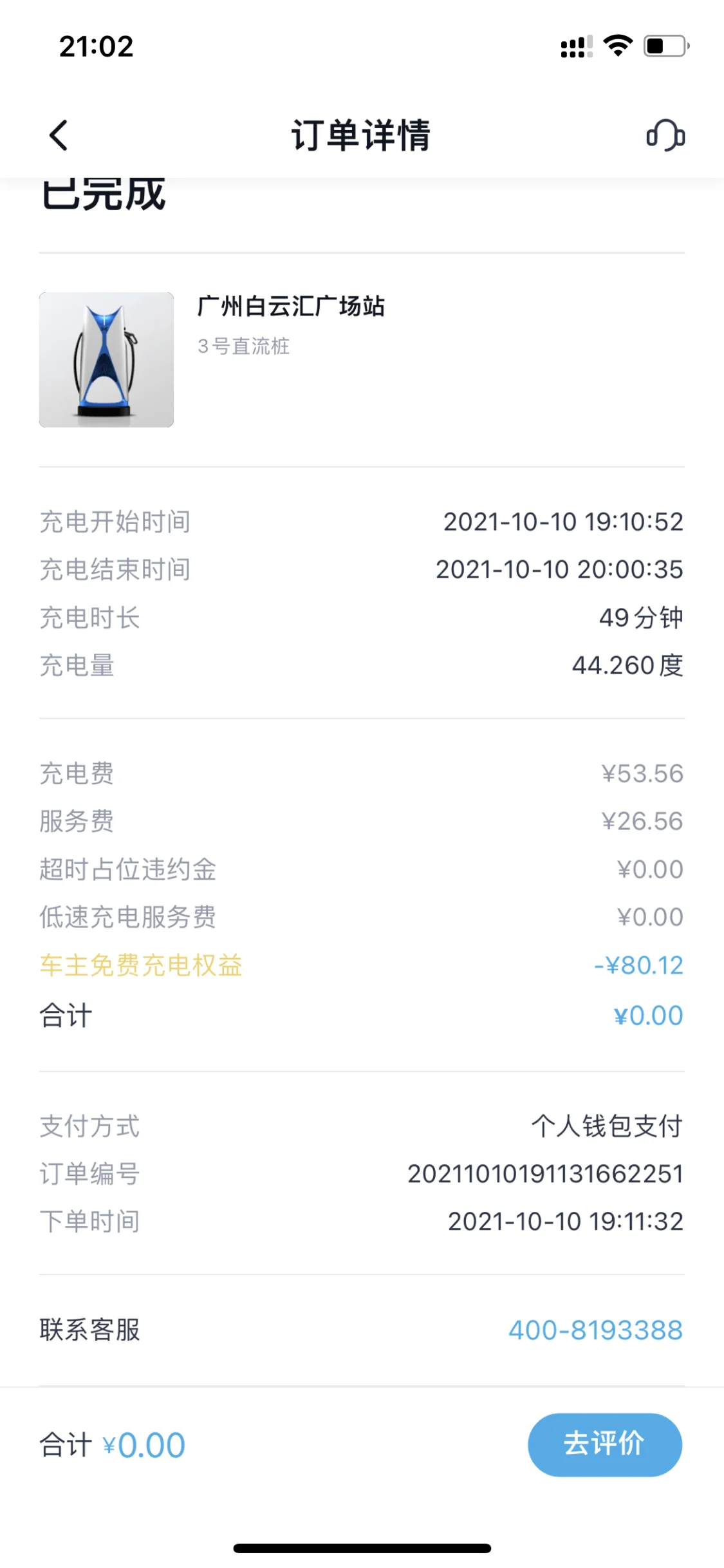Tap the 21:02 status bar clock
The height and width of the screenshot is (1568, 724).
[x=97, y=46]
